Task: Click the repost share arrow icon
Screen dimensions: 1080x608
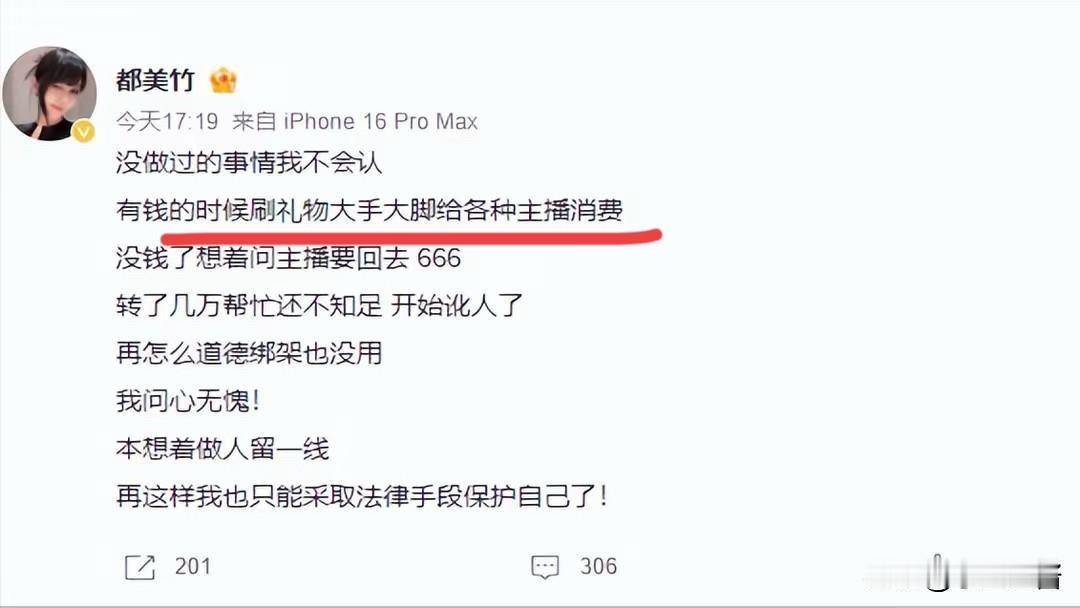Action: [140, 567]
